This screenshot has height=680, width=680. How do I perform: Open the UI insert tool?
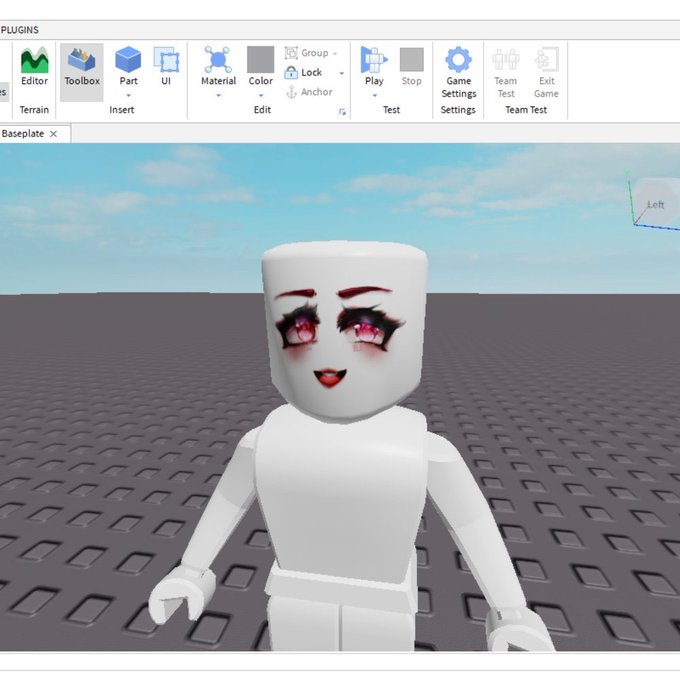tap(166, 66)
